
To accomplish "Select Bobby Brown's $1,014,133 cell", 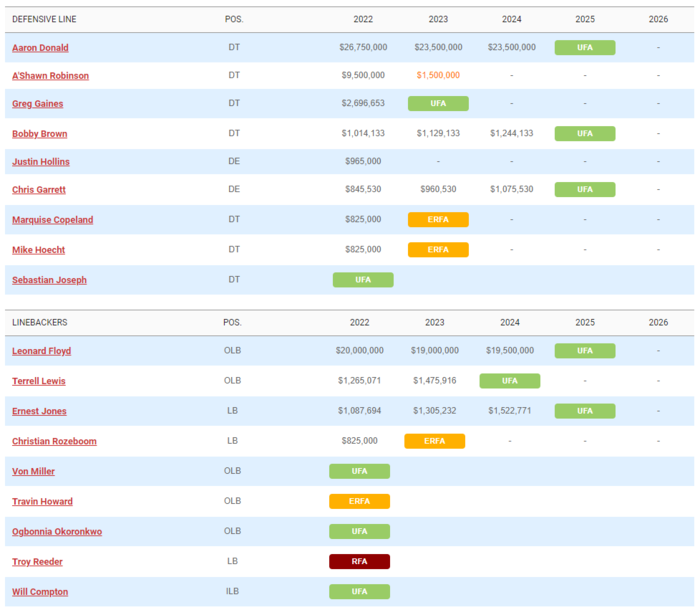I will coord(363,133).
